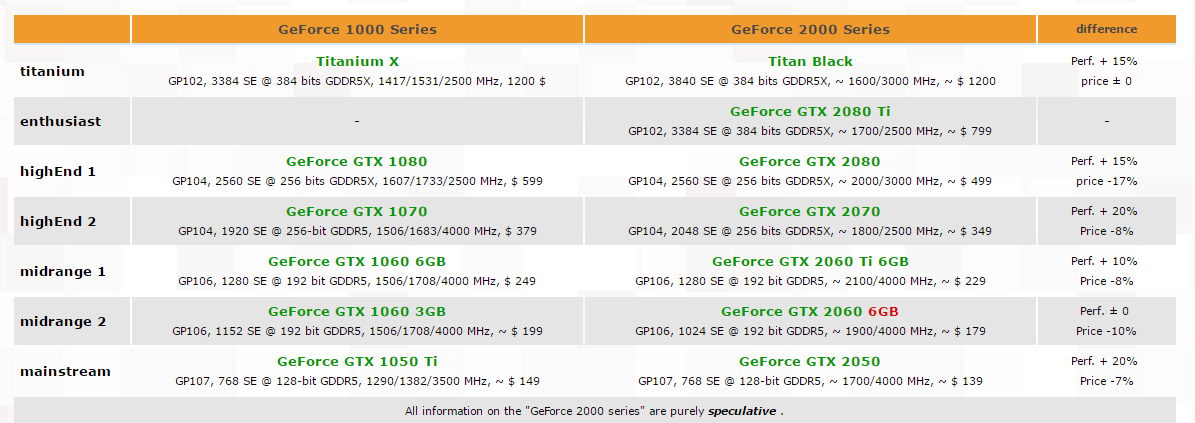Image resolution: width=1195 pixels, height=423 pixels.
Task: Open the Titanium X product name
Action: pos(357,61)
